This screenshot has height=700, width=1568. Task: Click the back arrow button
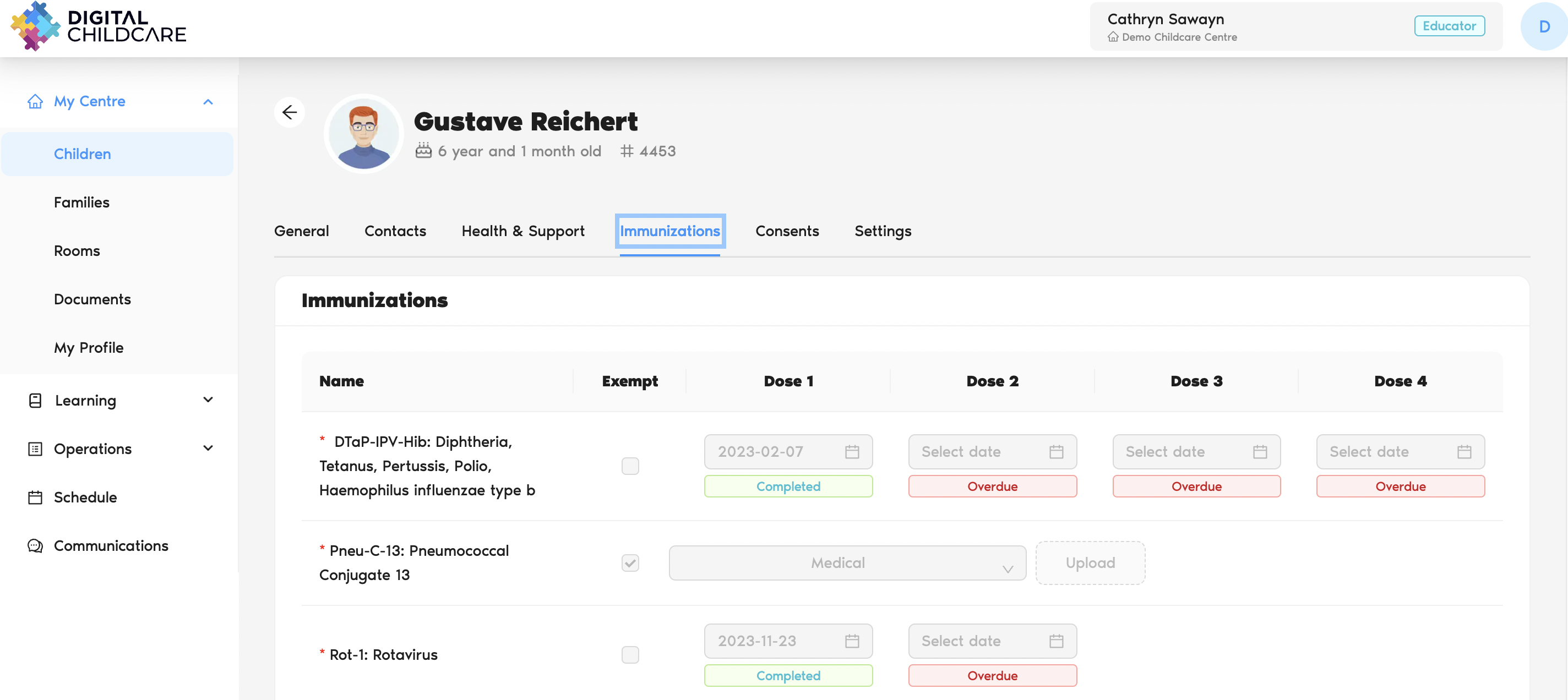(289, 112)
